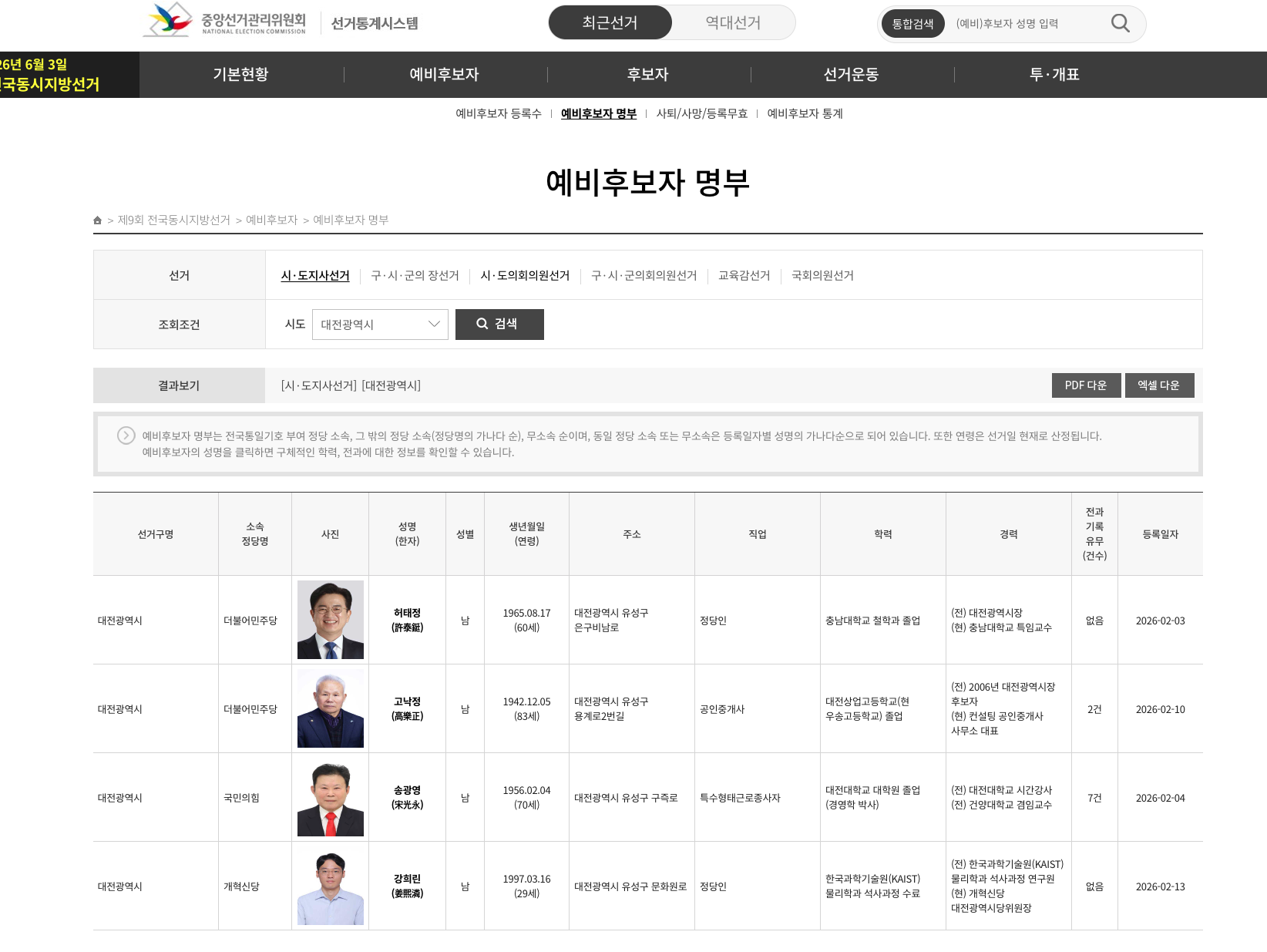
Task: Click candidate name 허태정
Action: pyautogui.click(x=407, y=614)
